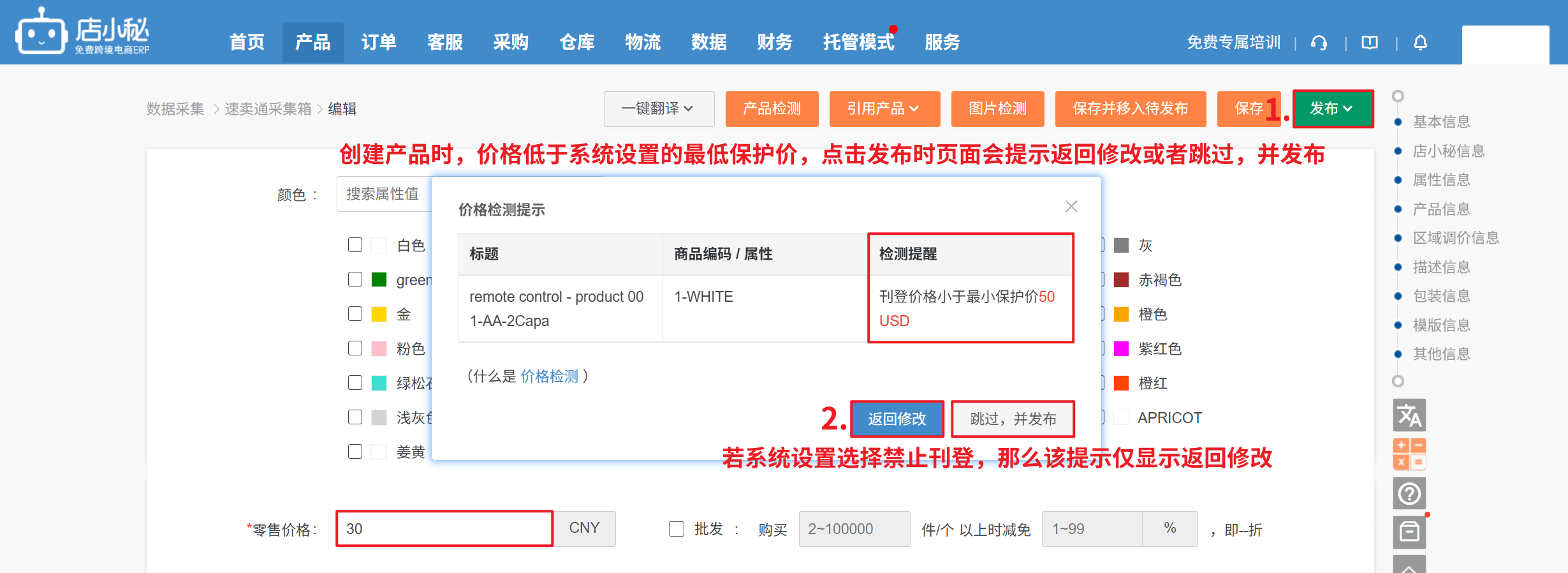Viewport: 1568px width, 573px height.
Task: Click the gray 灰 color swatch
Action: tap(1121, 245)
